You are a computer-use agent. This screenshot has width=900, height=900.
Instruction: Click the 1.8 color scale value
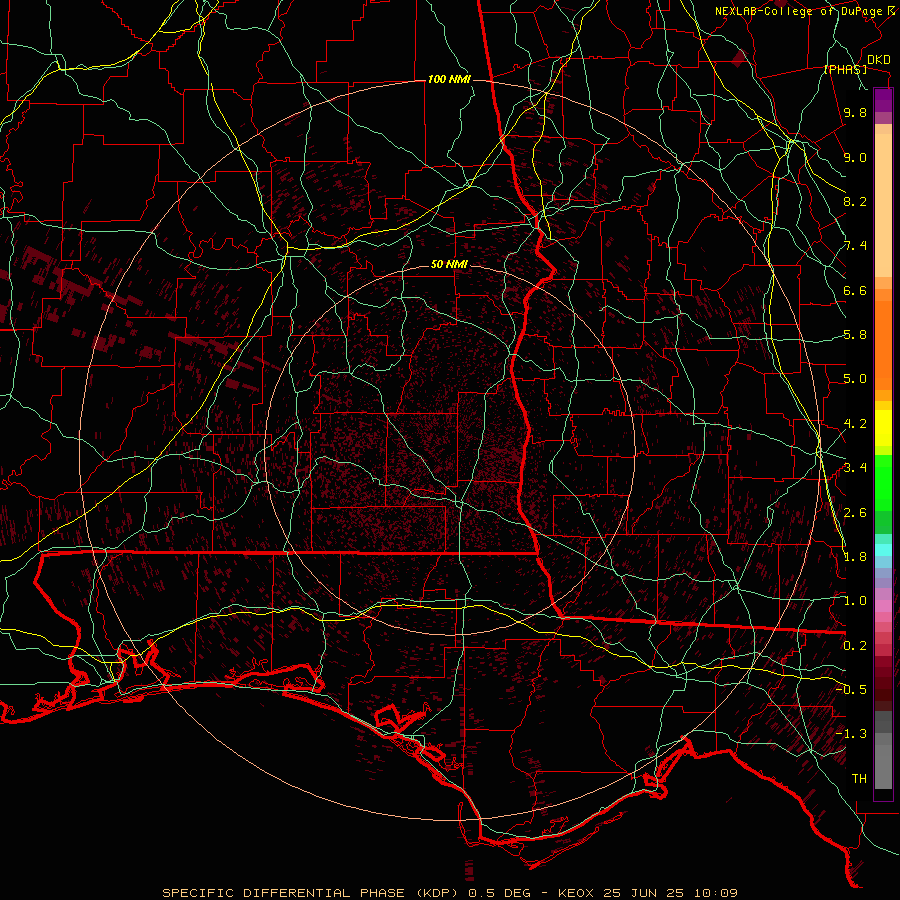click(855, 557)
